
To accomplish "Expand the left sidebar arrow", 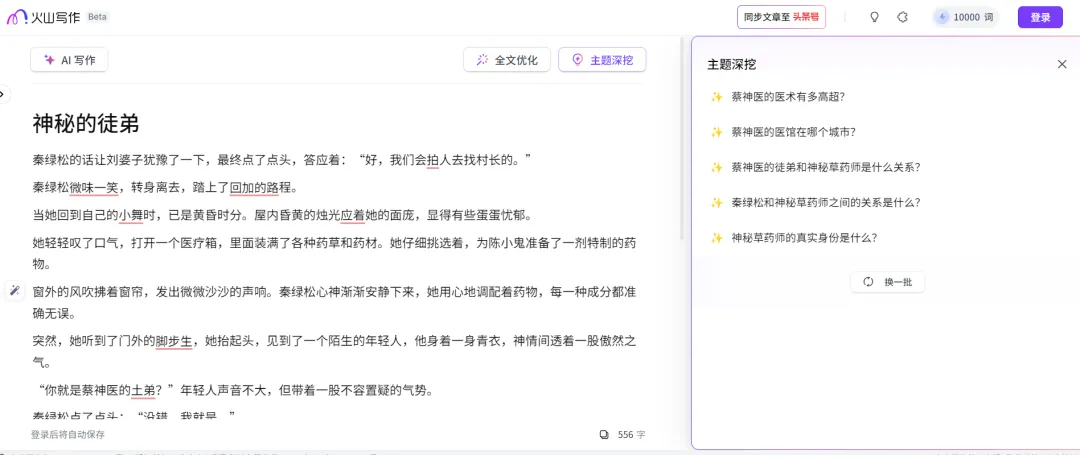I will (x=3, y=94).
